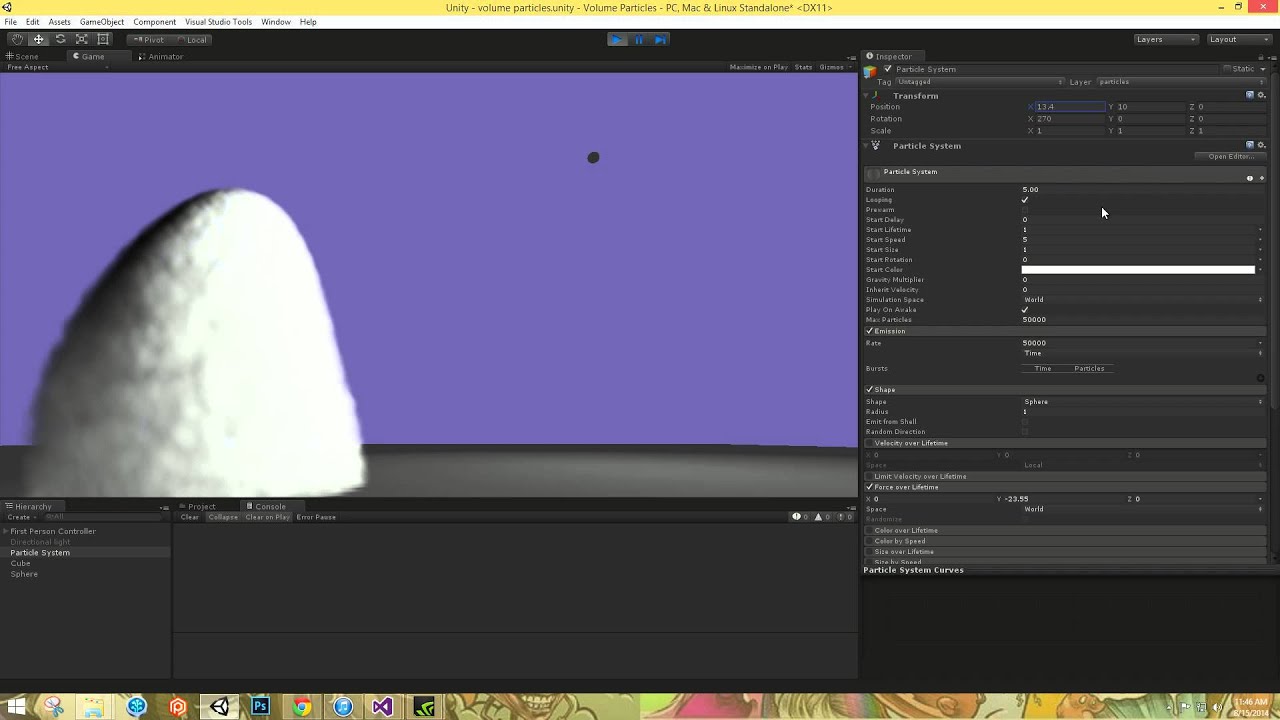Screen dimensions: 1280x720
Task: Click the Play button
Action: pyautogui.click(x=617, y=39)
